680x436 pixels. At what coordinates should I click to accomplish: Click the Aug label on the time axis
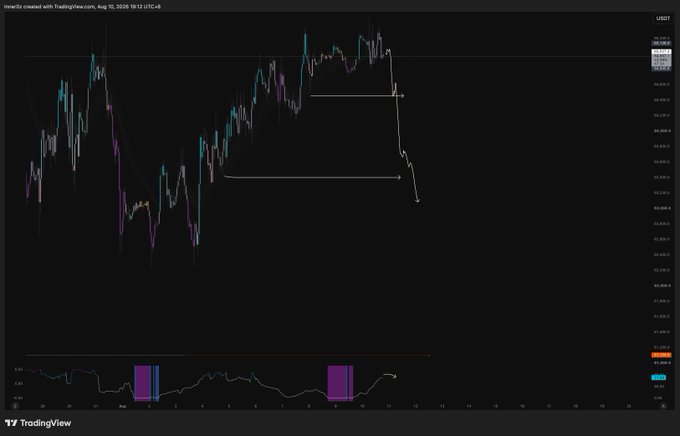click(x=122, y=406)
